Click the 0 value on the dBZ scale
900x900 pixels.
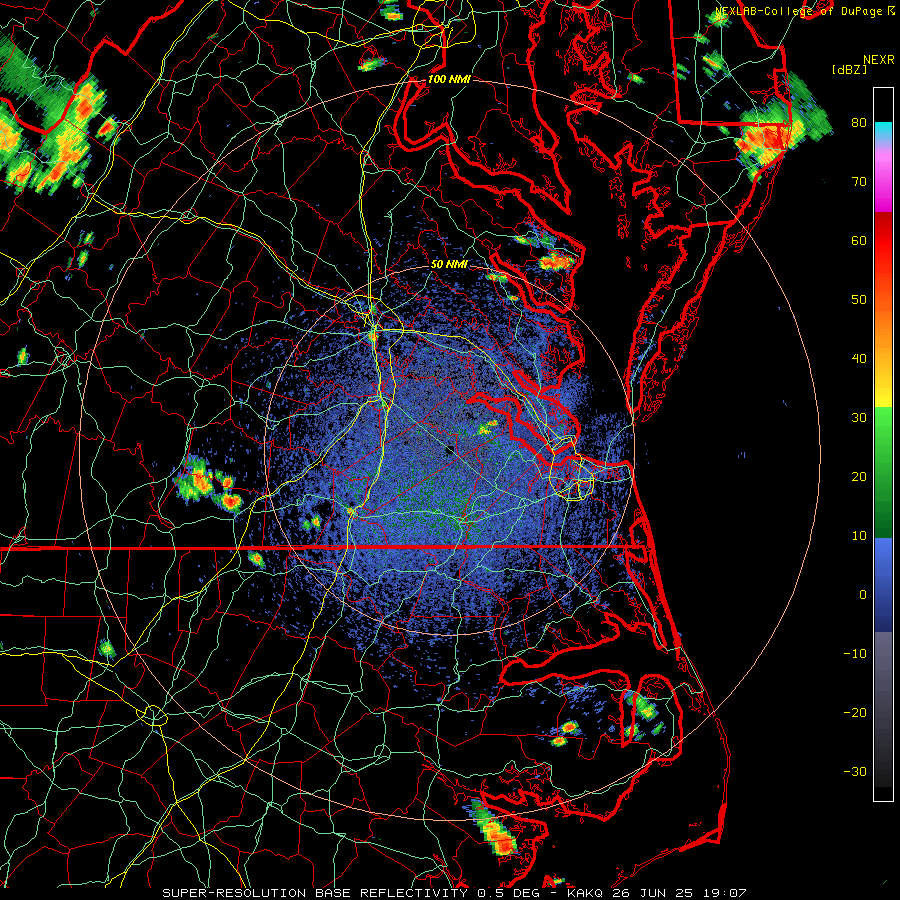pyautogui.click(x=862, y=595)
